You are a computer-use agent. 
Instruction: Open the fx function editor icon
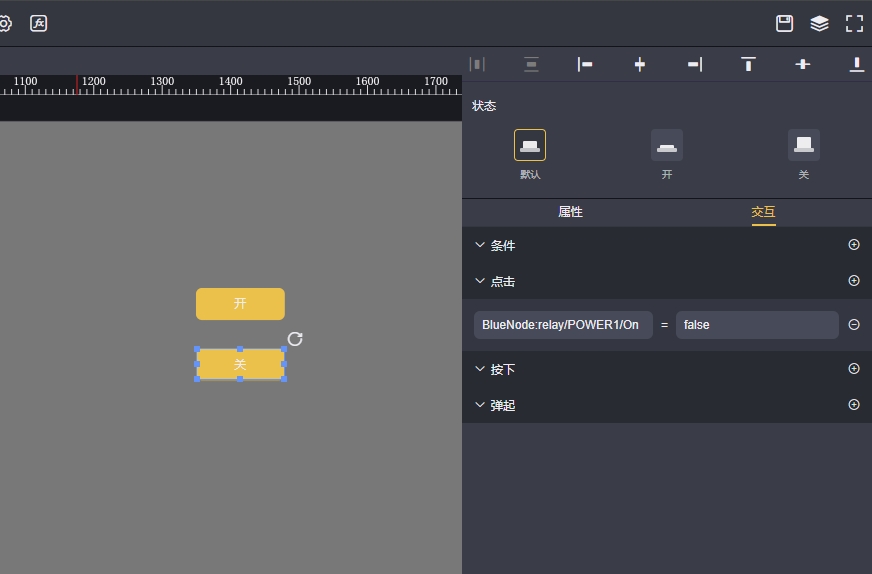click(x=38, y=23)
